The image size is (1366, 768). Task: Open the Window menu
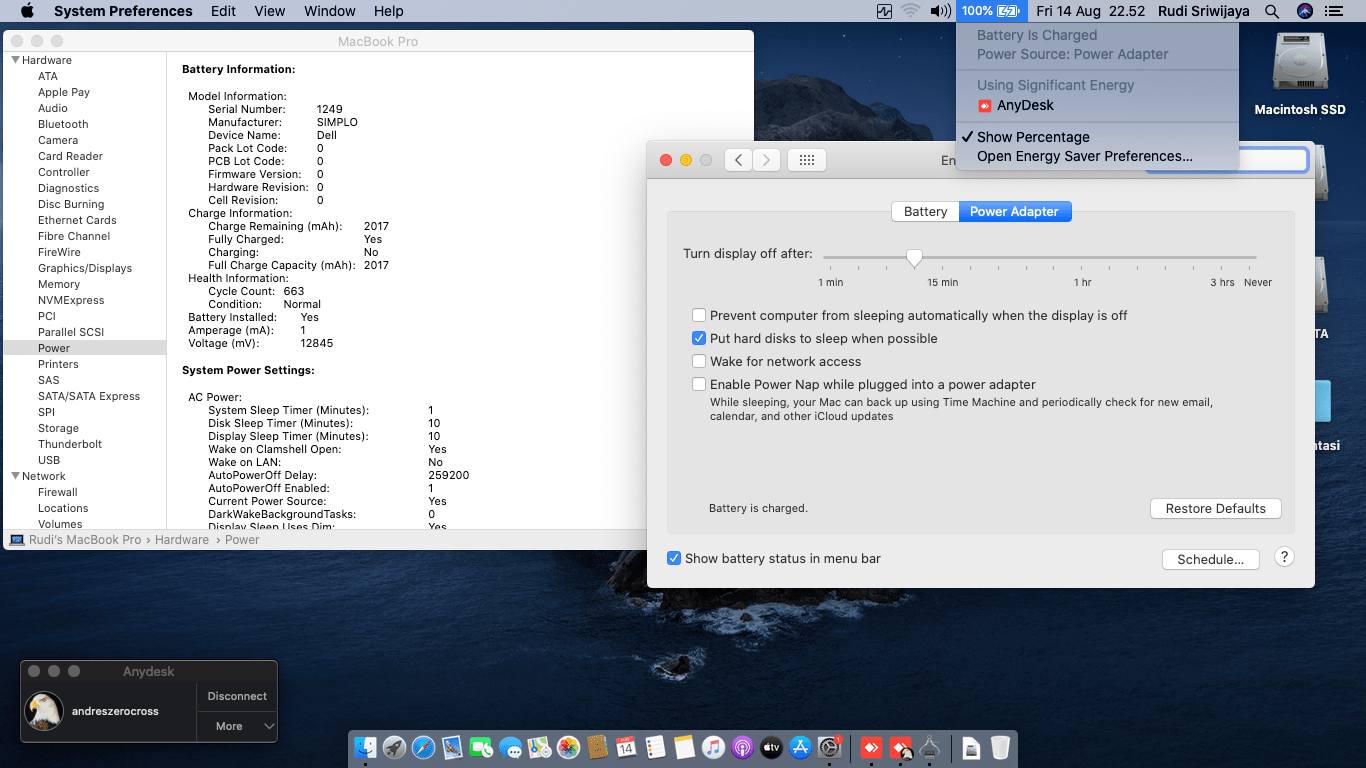[330, 11]
